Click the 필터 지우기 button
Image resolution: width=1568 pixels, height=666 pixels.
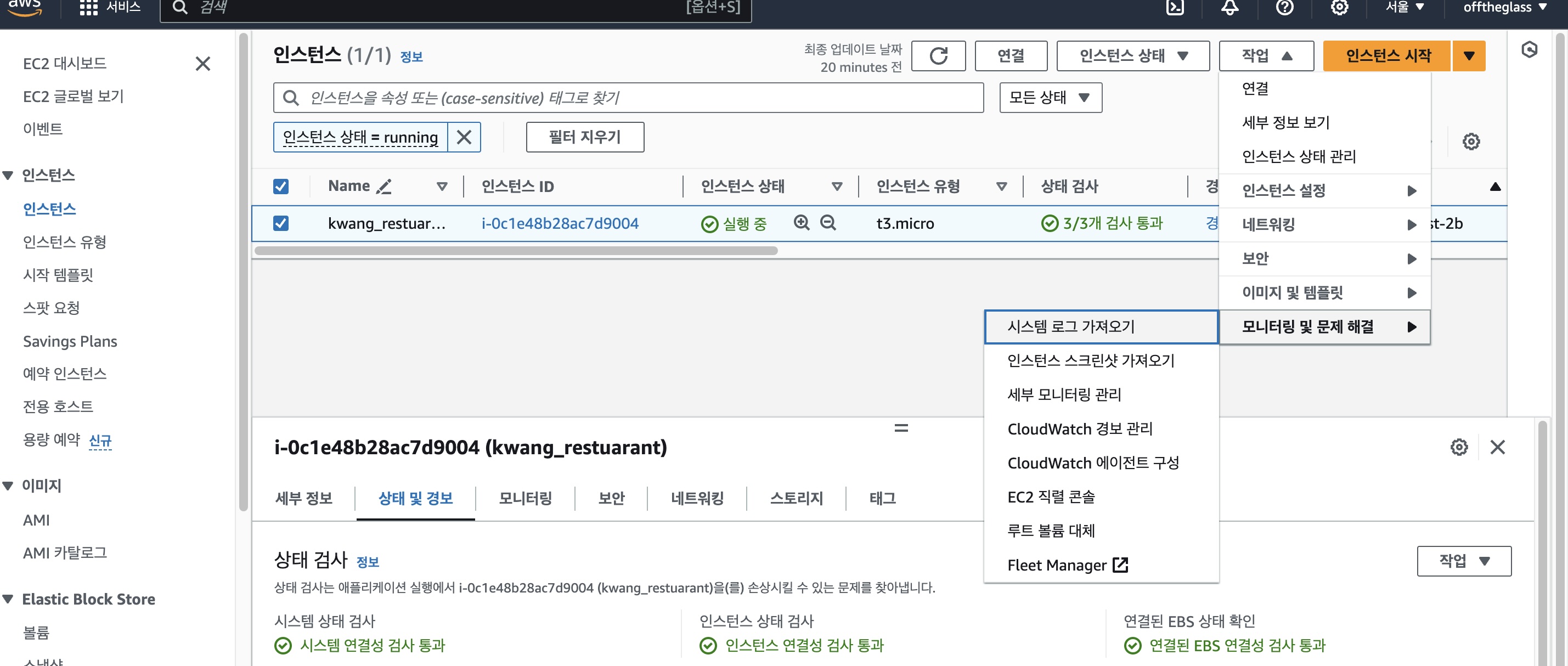[x=584, y=137]
